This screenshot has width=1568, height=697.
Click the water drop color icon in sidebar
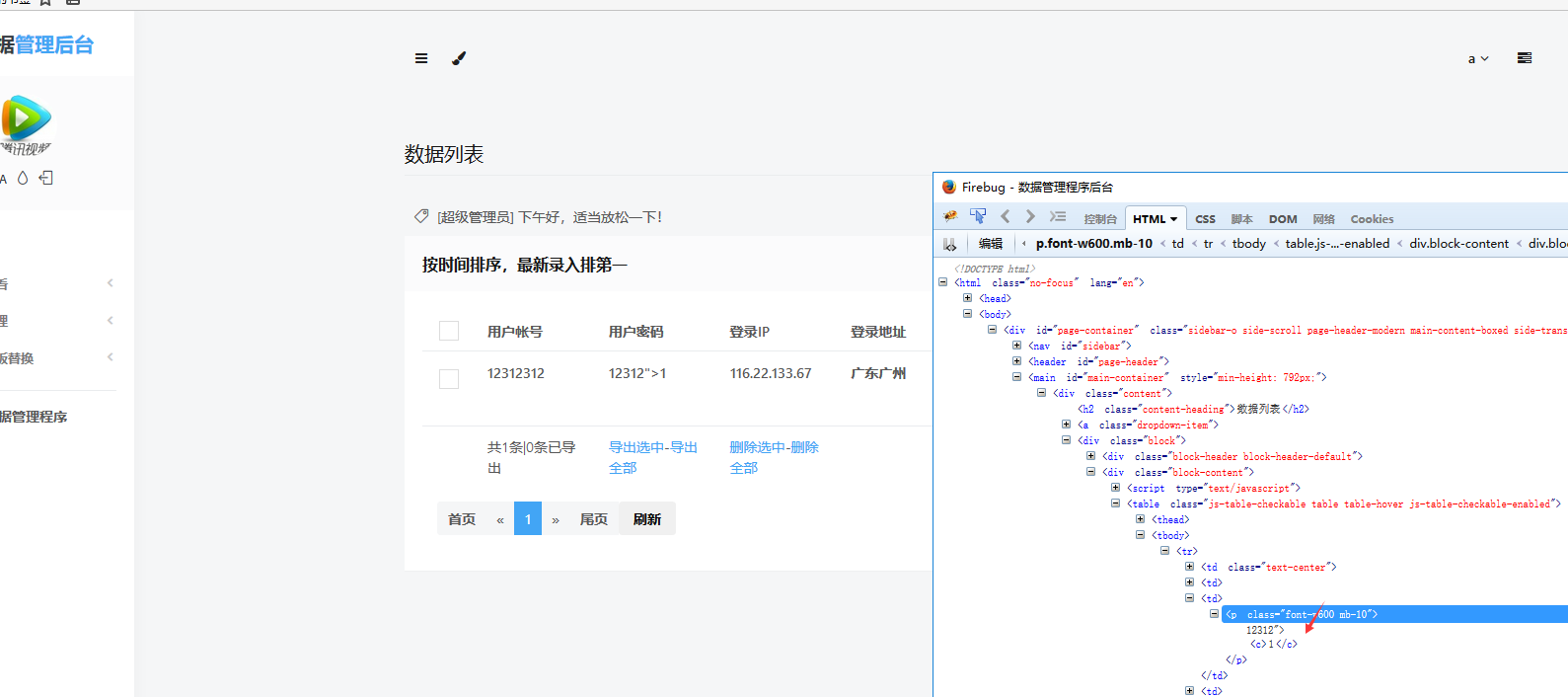(23, 179)
